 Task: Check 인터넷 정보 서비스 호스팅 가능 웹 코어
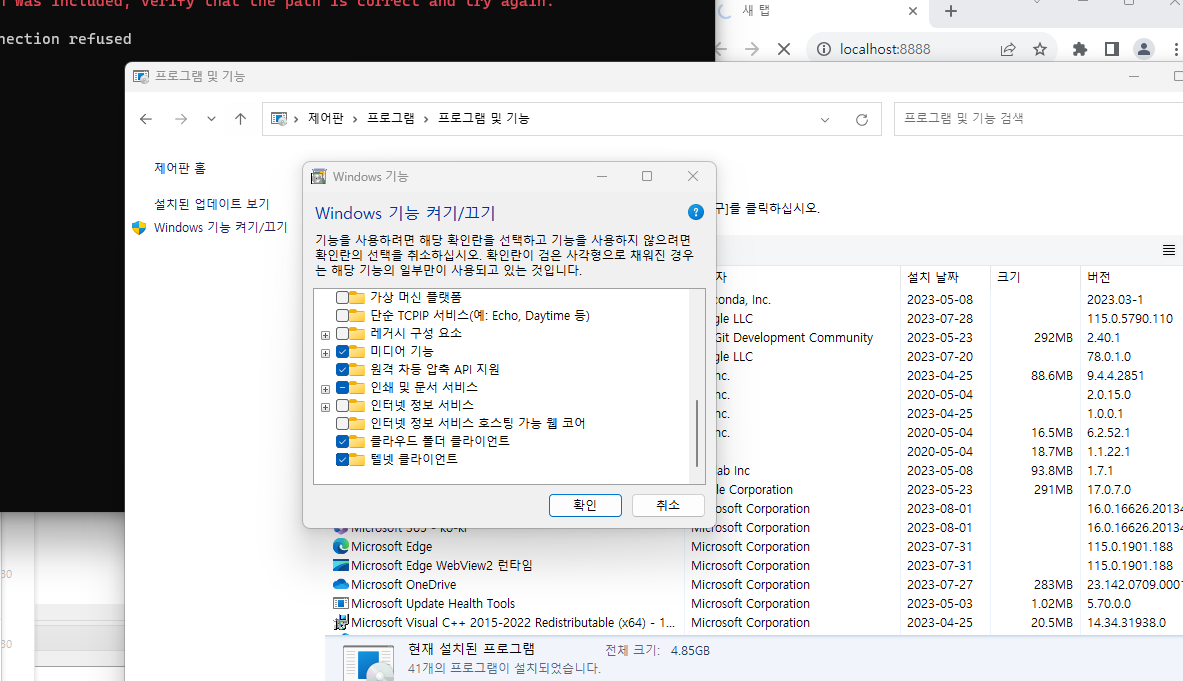click(x=342, y=424)
